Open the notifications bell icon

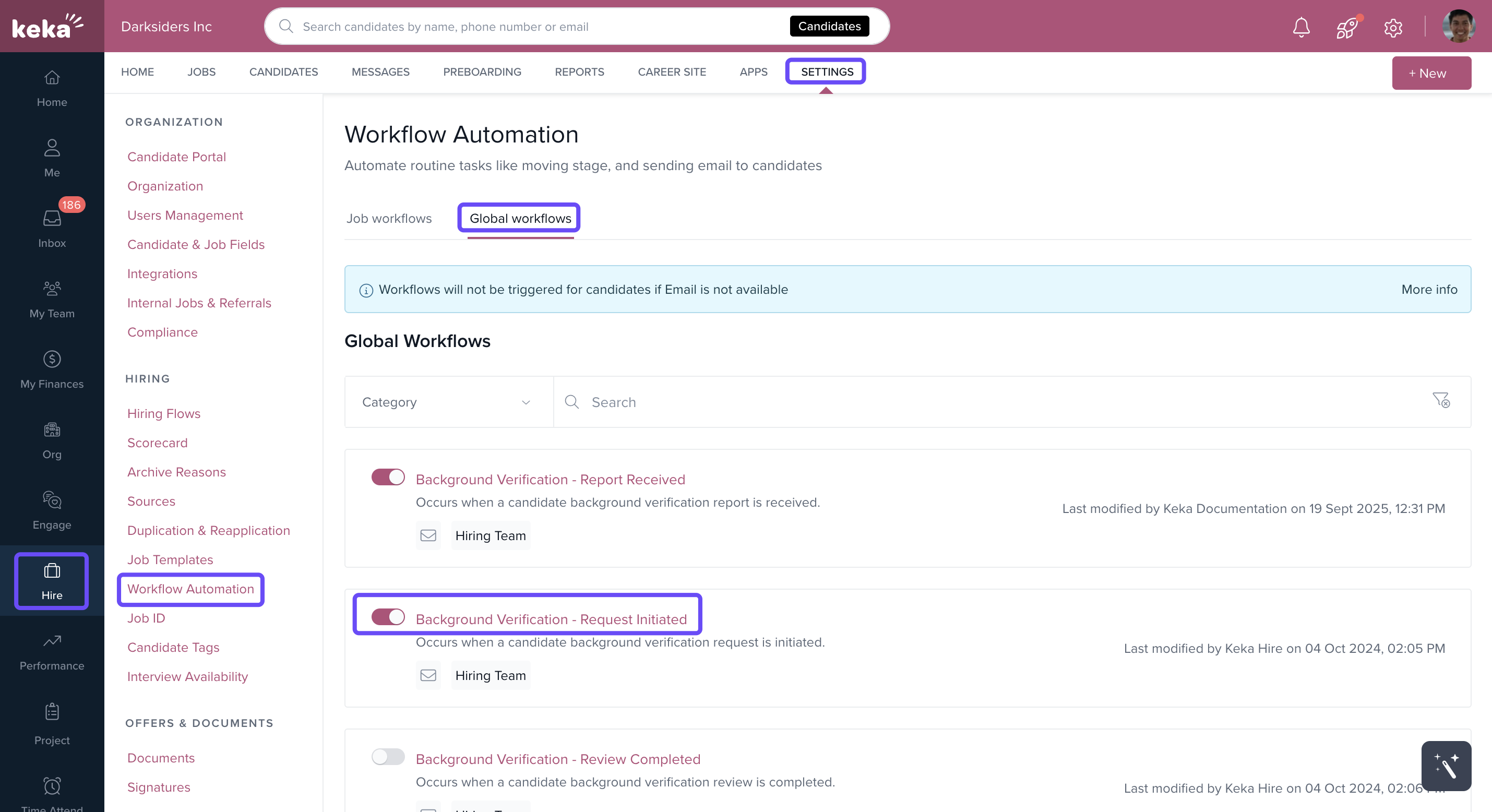click(x=1301, y=27)
